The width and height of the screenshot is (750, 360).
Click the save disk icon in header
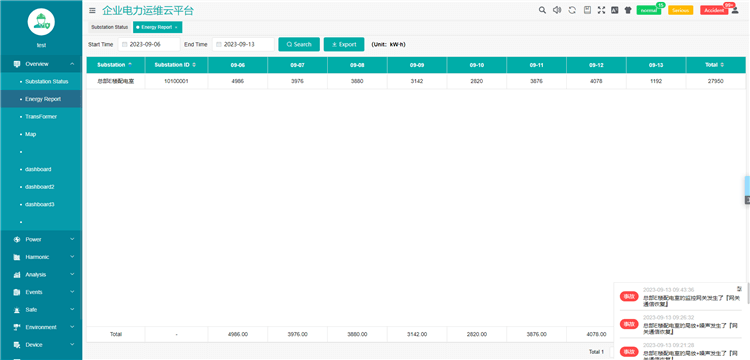(587, 10)
